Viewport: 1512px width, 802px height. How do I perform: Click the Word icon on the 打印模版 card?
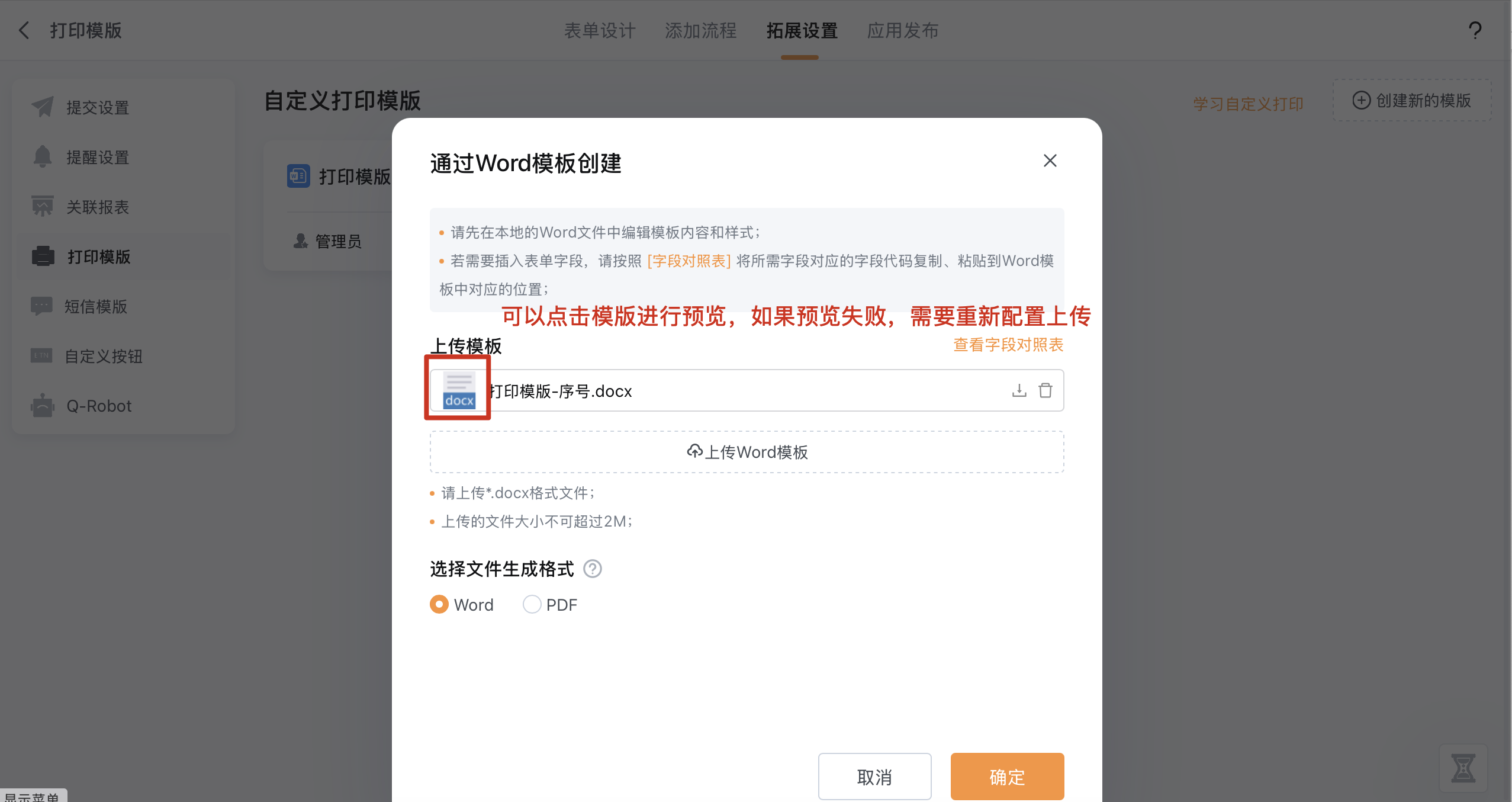click(298, 176)
